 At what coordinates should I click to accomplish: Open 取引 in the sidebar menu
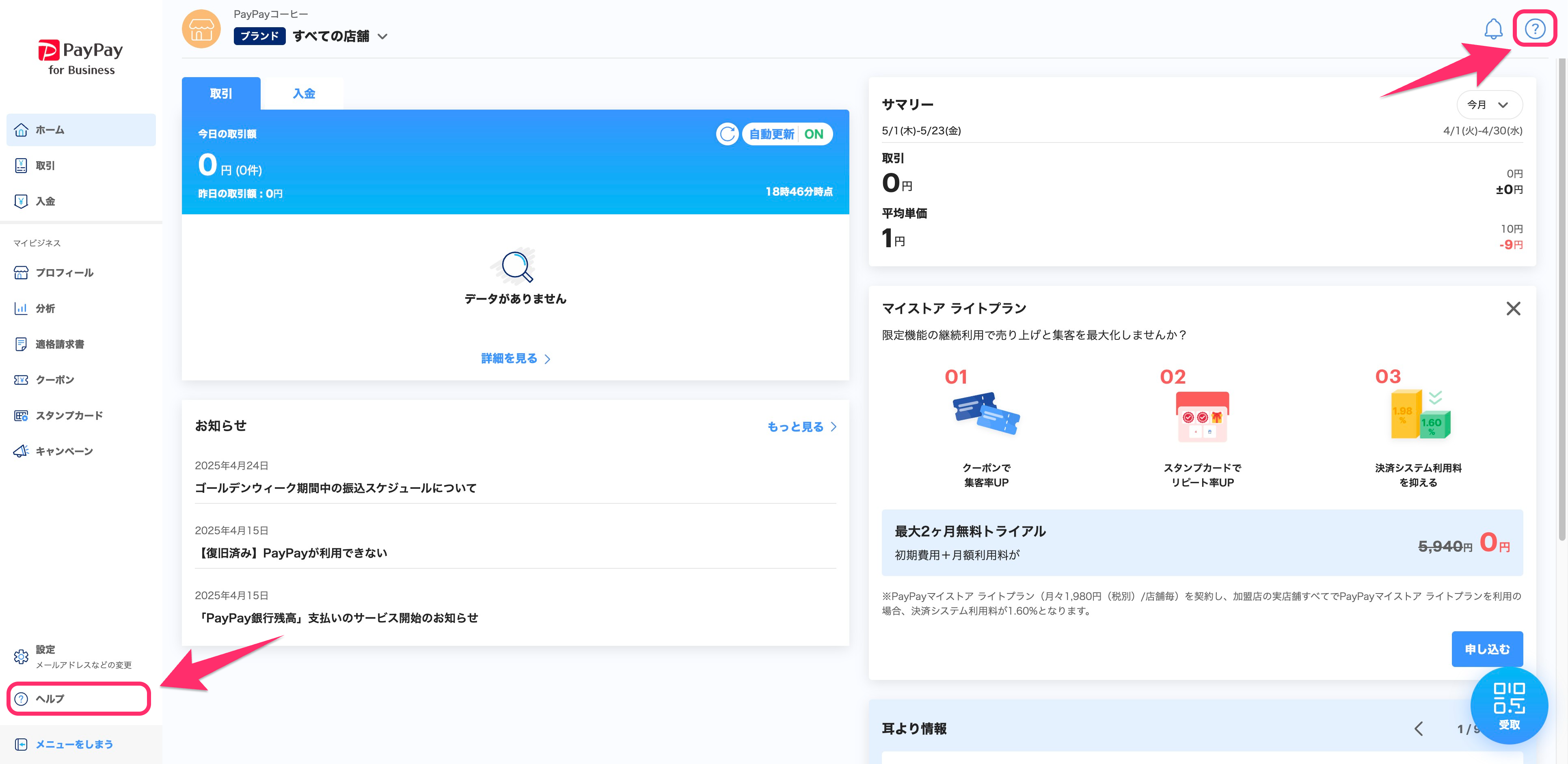[81, 166]
